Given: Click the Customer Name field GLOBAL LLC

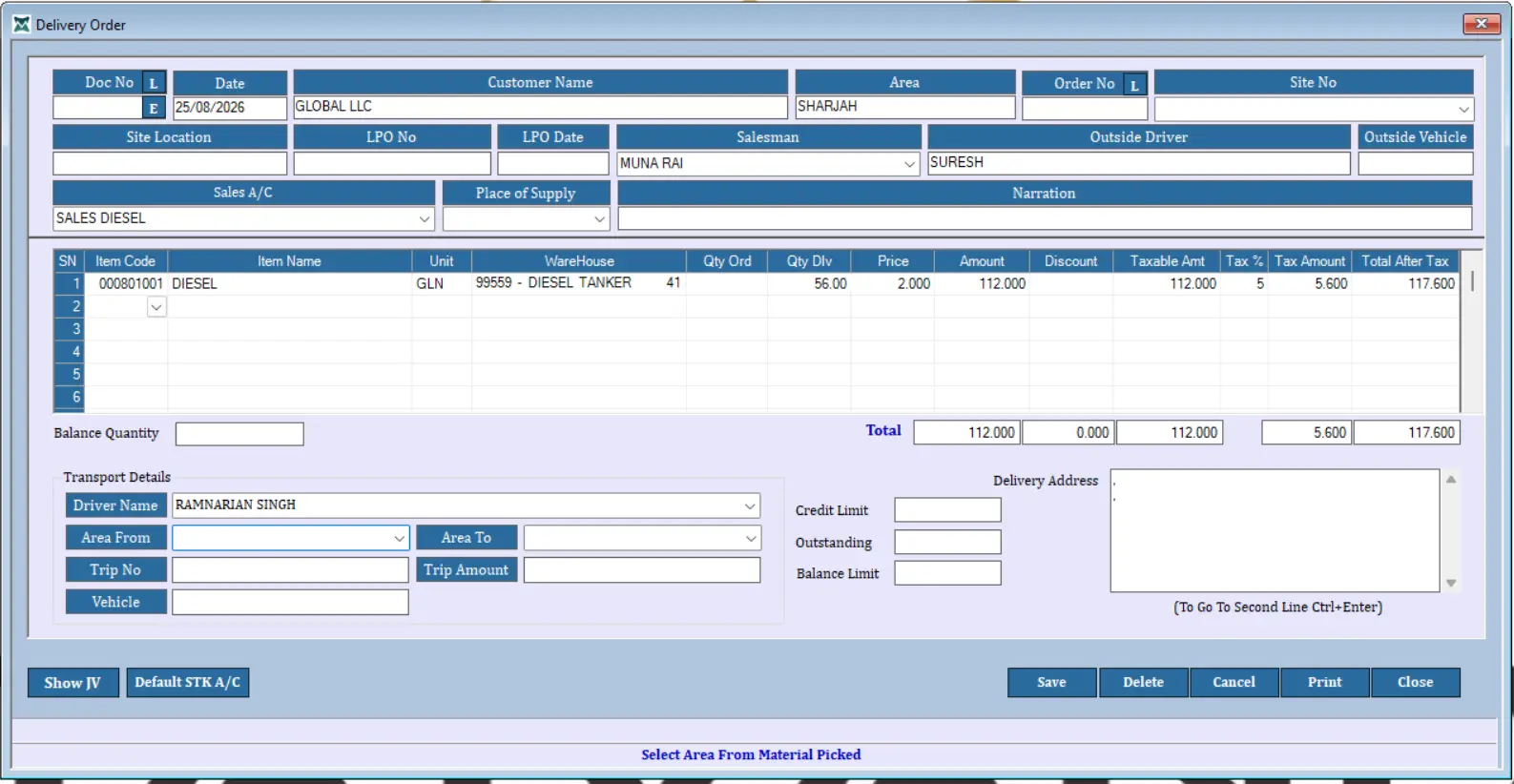Looking at the screenshot, I should tap(540, 107).
